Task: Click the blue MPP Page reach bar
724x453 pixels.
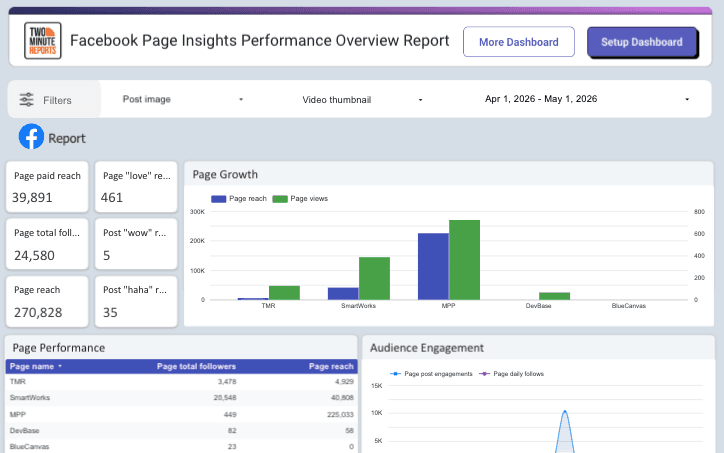Action: 433,266
